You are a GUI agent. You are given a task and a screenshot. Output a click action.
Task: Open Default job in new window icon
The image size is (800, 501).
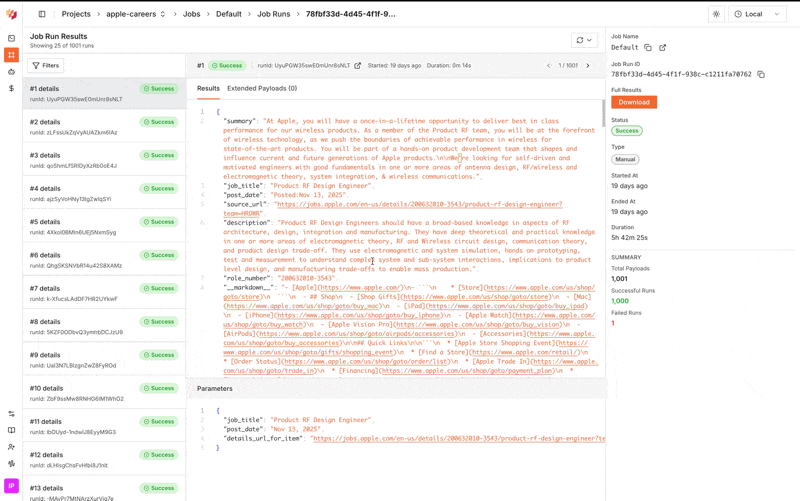tap(662, 47)
